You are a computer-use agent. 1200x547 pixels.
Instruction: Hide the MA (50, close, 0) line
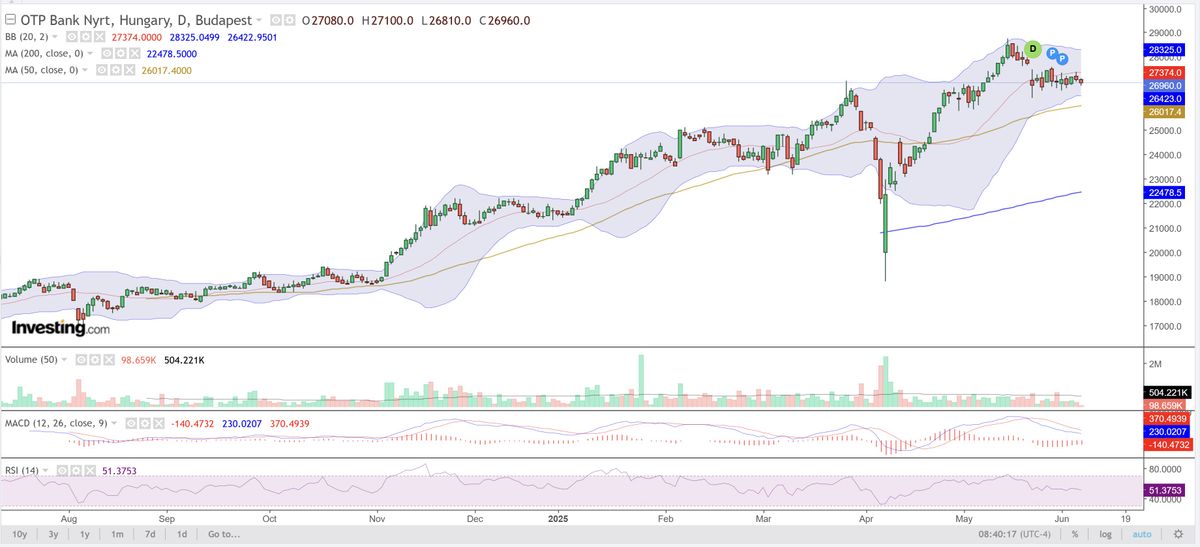pos(101,70)
